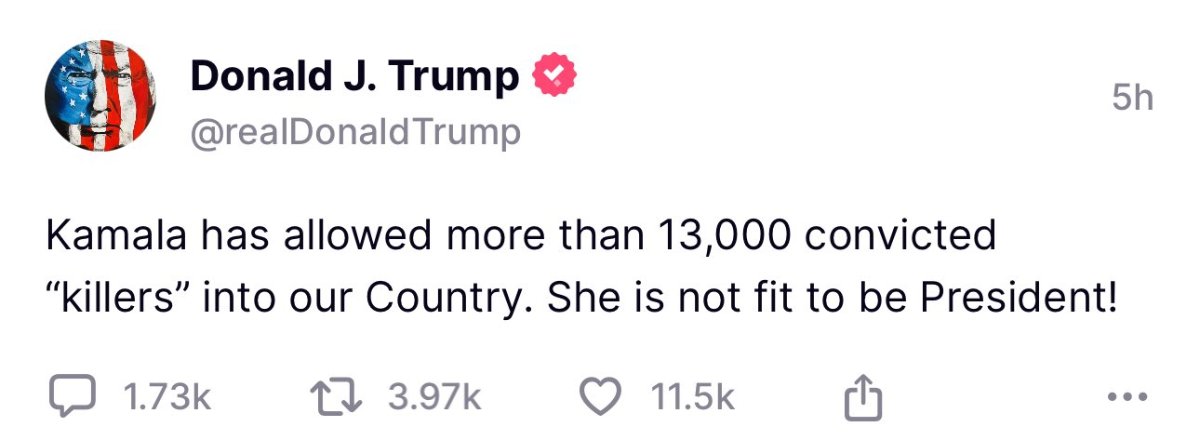Click the word "convicted" in the post
The width and height of the screenshot is (1200, 440).
click(x=902, y=236)
